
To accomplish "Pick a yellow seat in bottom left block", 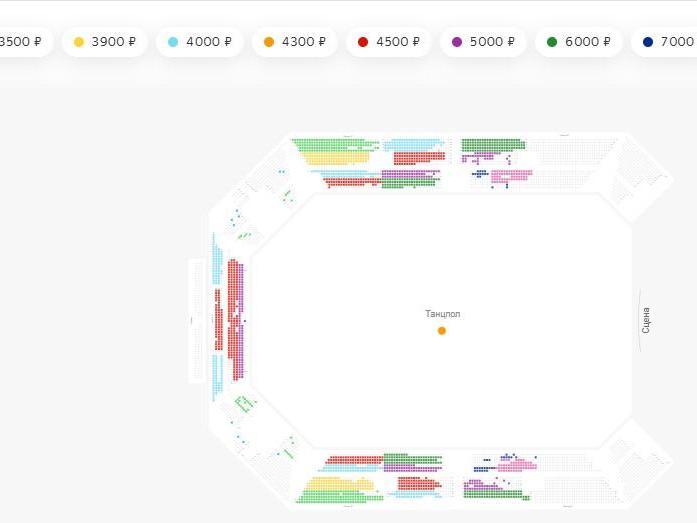I will click(x=330, y=487).
